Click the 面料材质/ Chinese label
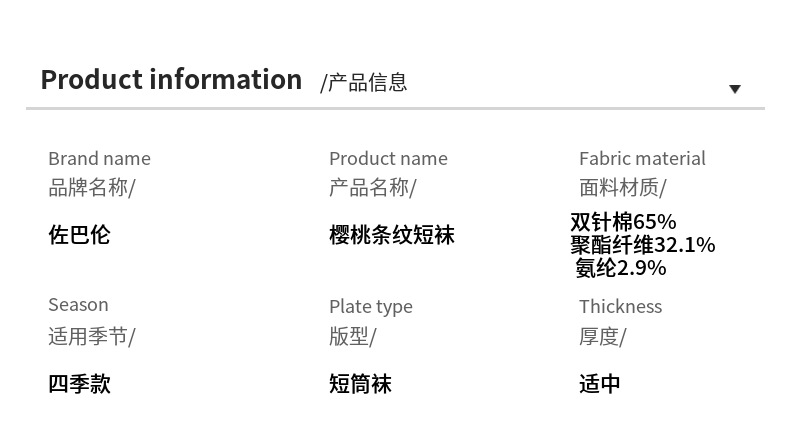The height and width of the screenshot is (441, 790). [622, 187]
